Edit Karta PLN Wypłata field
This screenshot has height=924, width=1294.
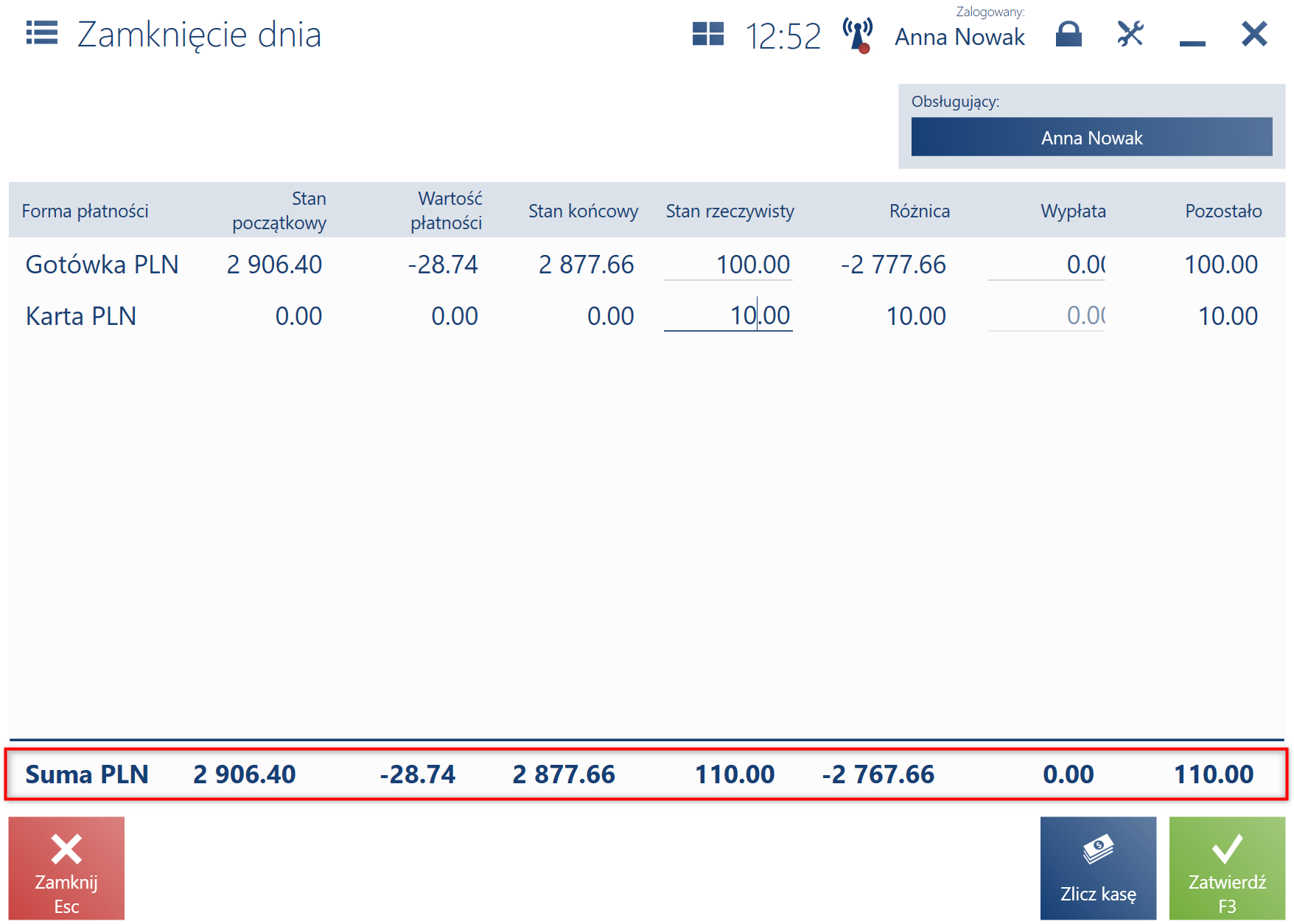tap(1046, 316)
